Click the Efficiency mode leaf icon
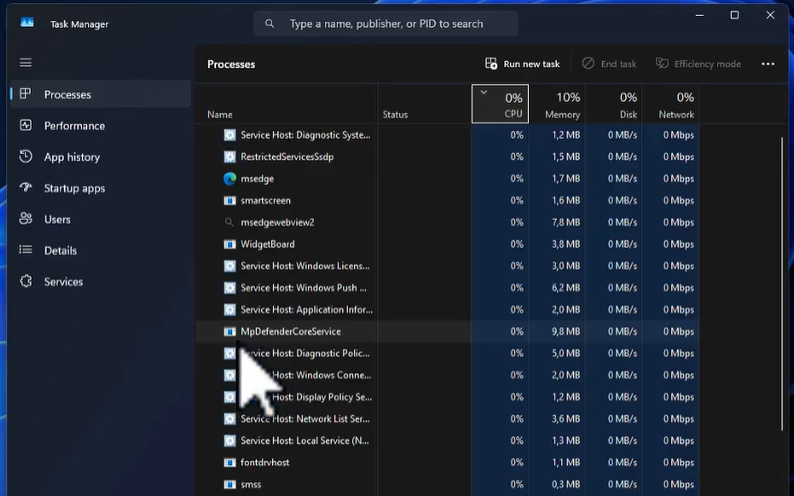The height and width of the screenshot is (496, 794). point(662,64)
